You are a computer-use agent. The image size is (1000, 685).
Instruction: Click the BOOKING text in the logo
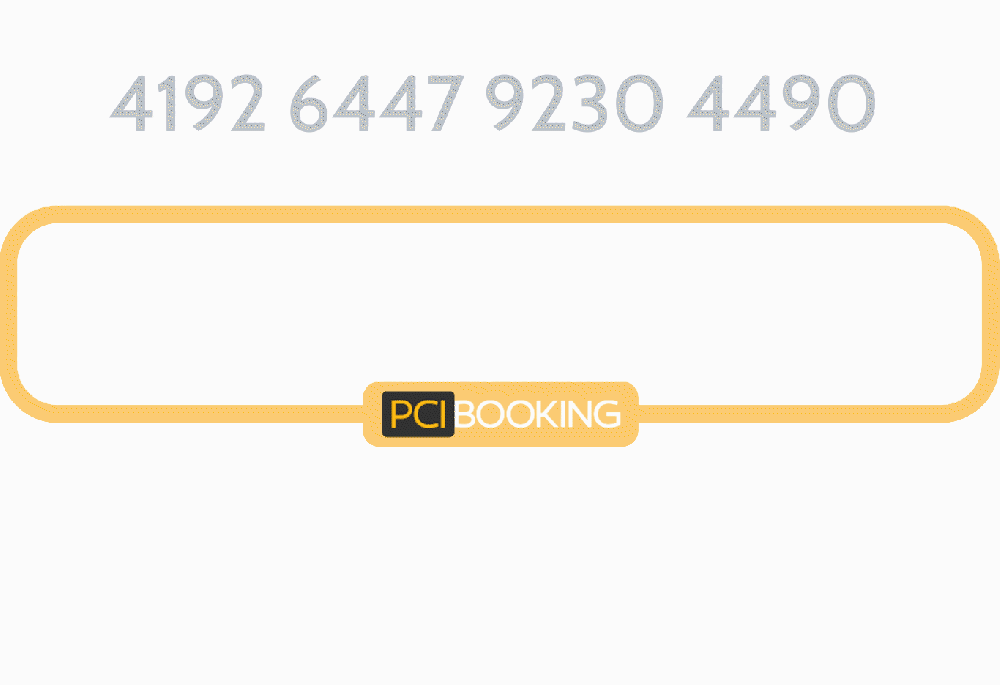[x=539, y=412]
